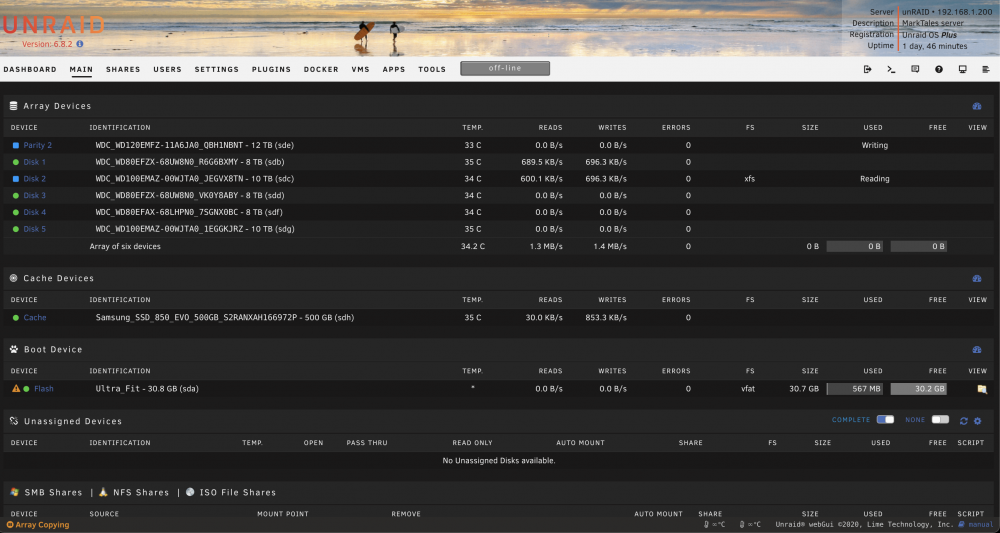
Task: Click the Array Devices ERRORS column header
Action: [x=676, y=128]
